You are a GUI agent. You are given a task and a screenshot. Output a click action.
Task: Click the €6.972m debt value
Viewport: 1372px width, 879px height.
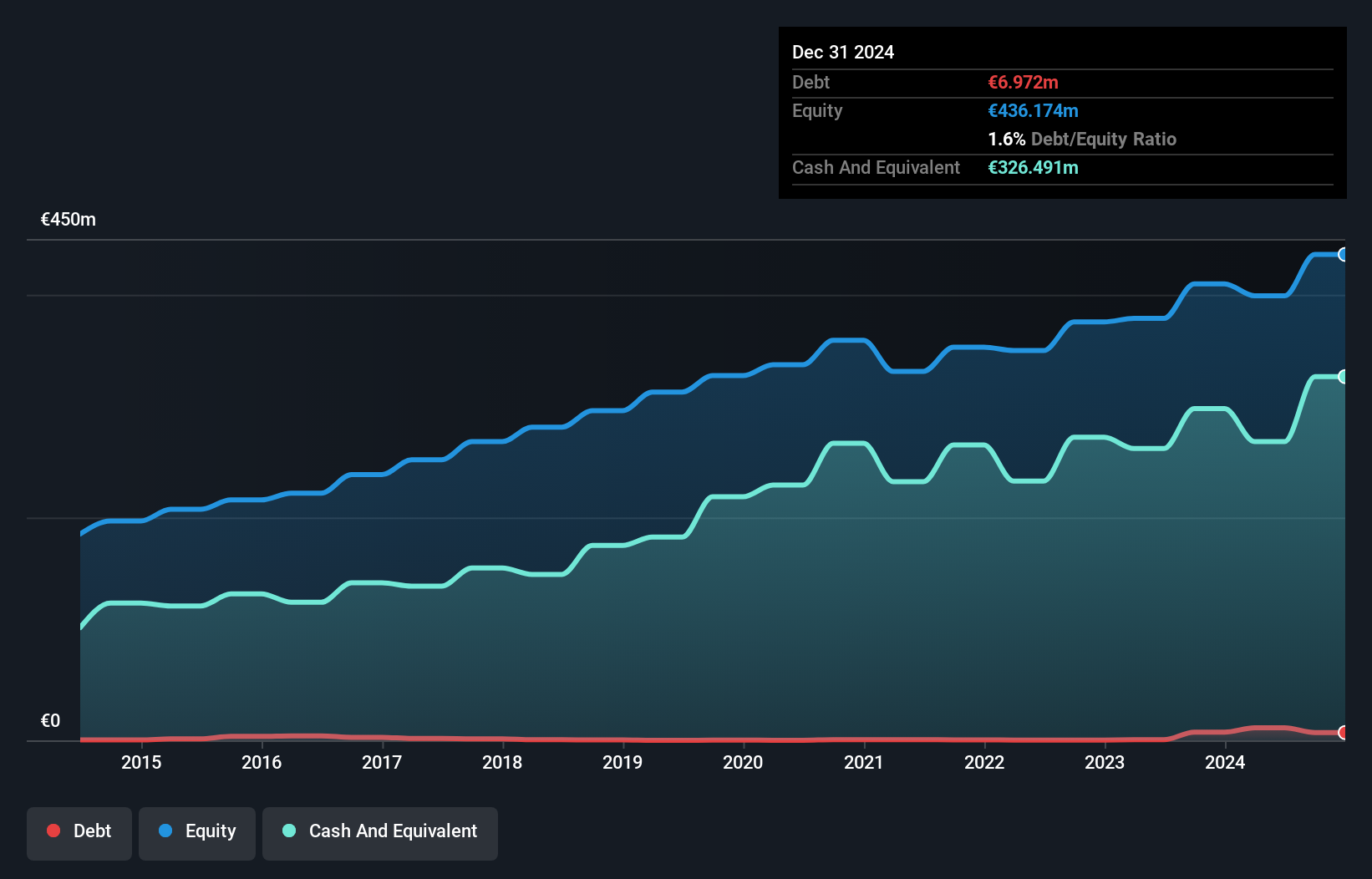pyautogui.click(x=1023, y=83)
